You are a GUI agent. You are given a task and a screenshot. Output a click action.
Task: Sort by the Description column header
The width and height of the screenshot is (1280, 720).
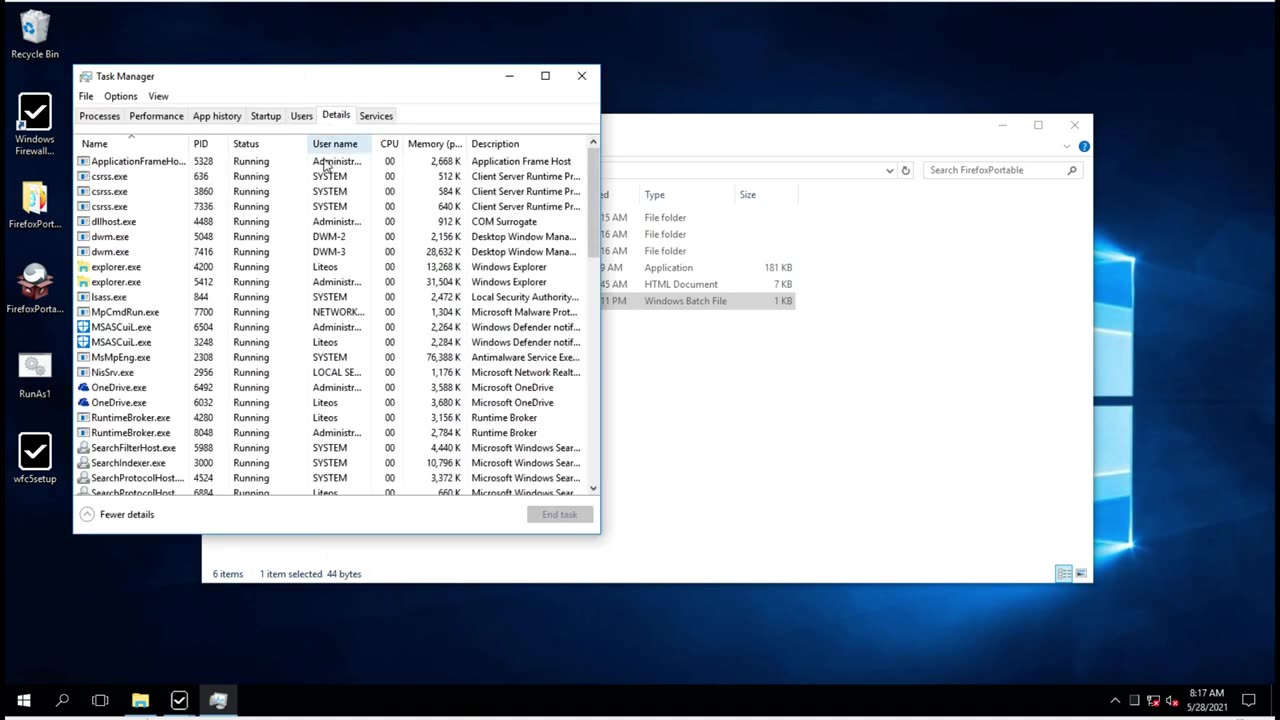pos(526,144)
